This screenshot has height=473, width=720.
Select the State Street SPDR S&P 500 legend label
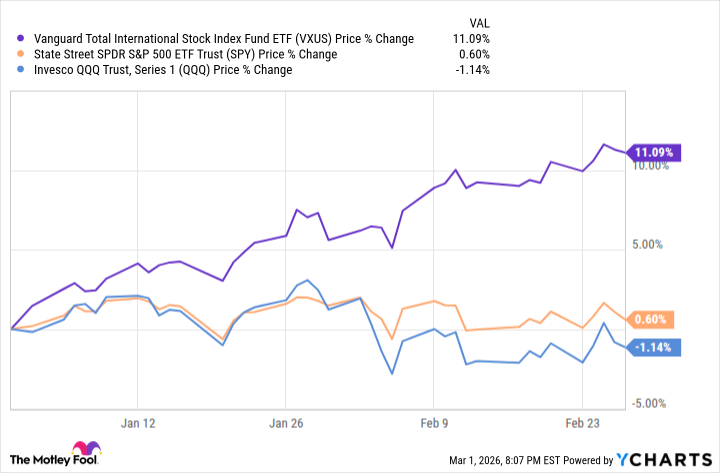pos(186,54)
